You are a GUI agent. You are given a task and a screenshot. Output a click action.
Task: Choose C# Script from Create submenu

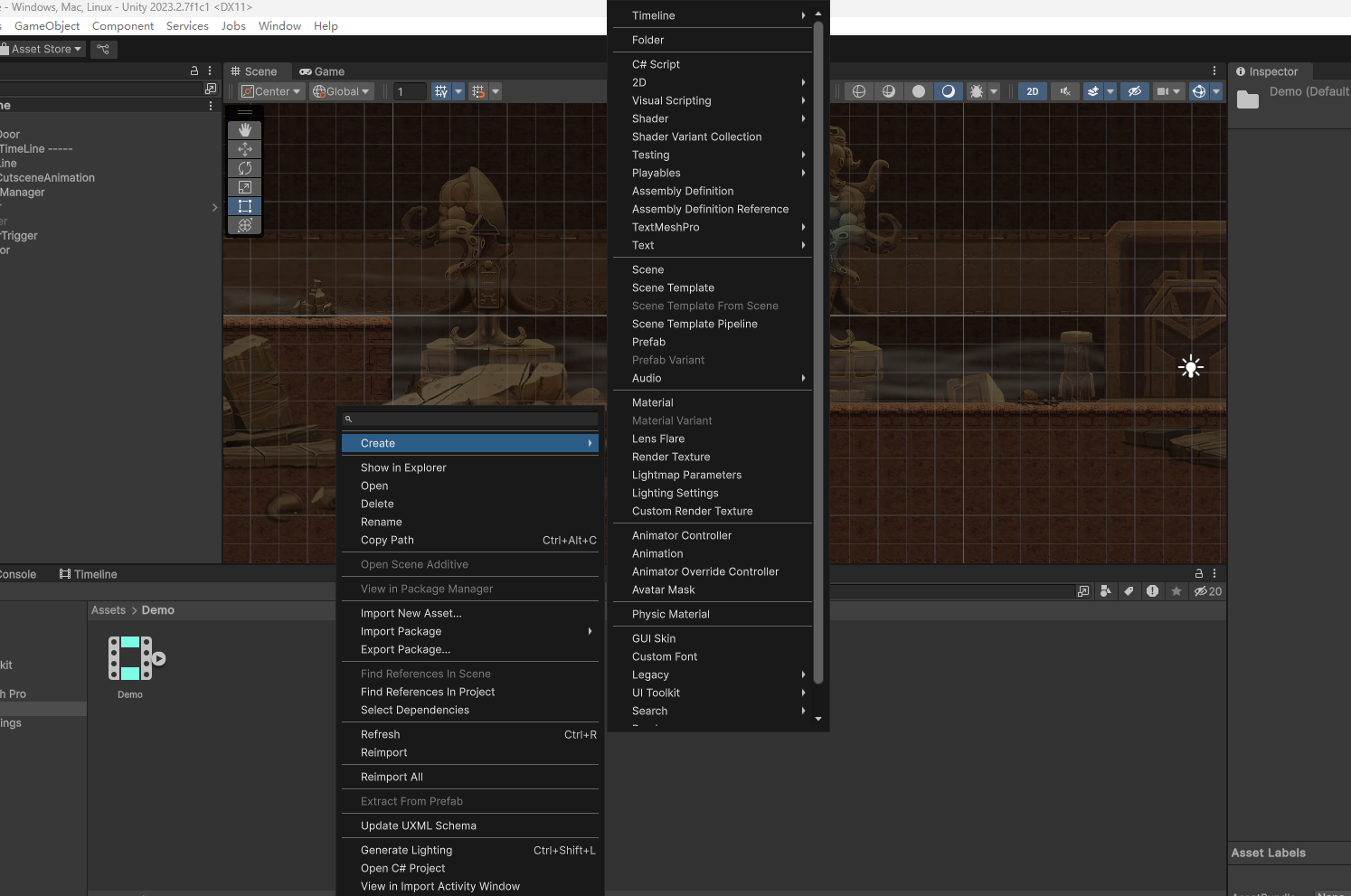point(712,64)
